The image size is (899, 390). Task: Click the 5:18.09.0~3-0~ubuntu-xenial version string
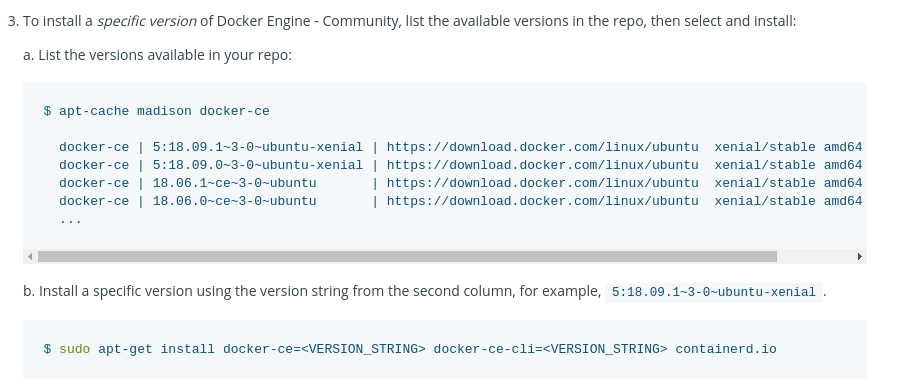tap(257, 165)
